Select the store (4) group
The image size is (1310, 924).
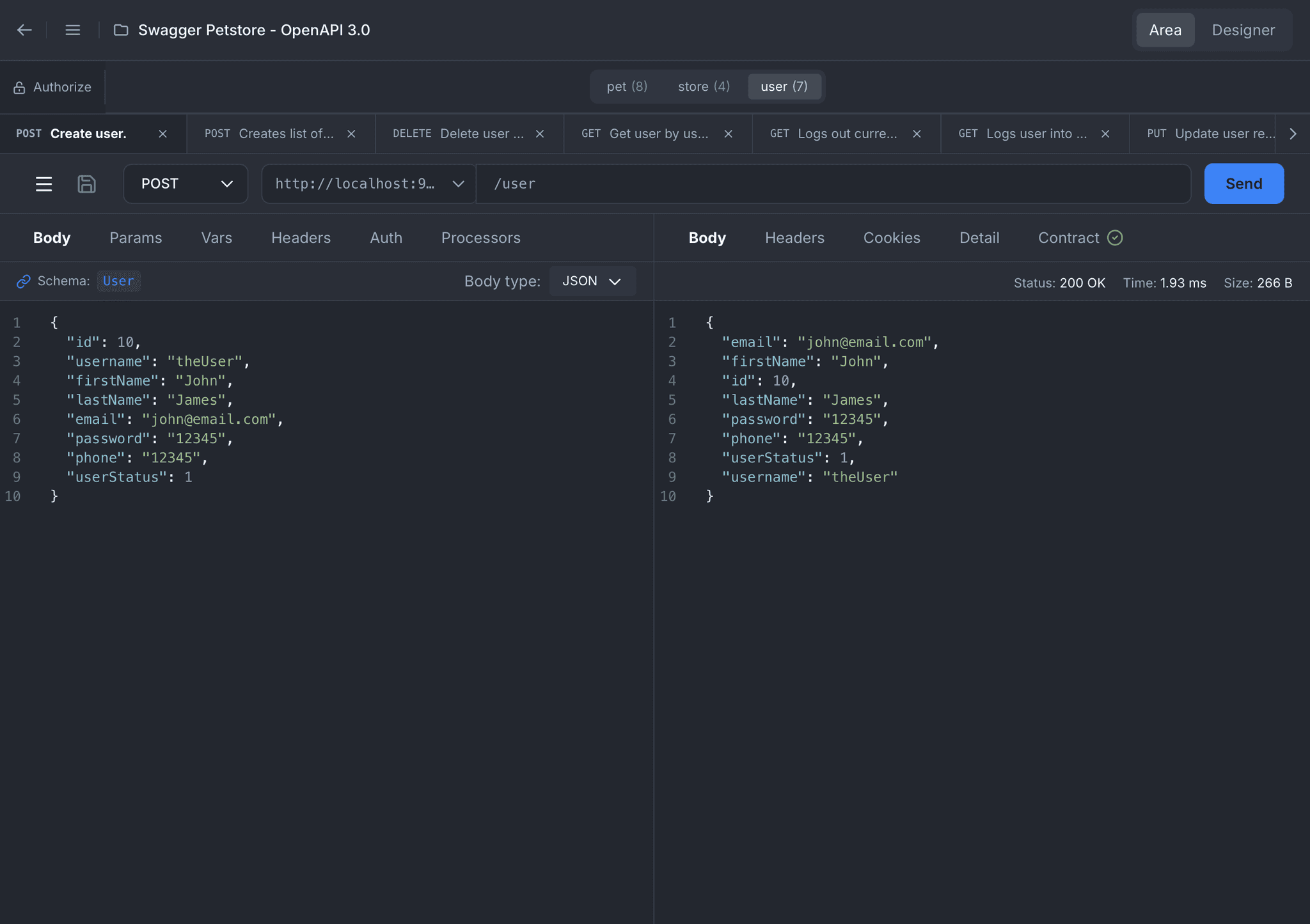pyautogui.click(x=704, y=86)
